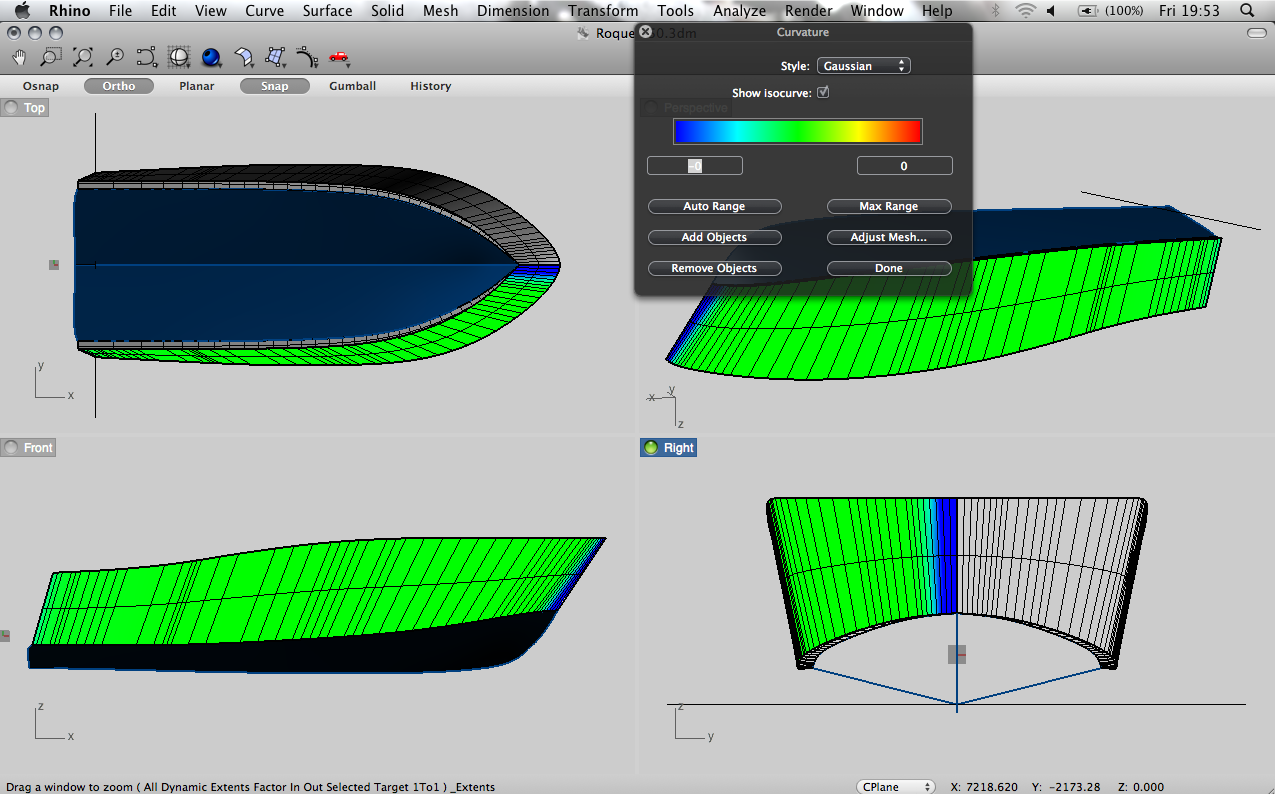Click the clock showing Fri 19:53
This screenshot has height=794, width=1275.
coord(1189,11)
